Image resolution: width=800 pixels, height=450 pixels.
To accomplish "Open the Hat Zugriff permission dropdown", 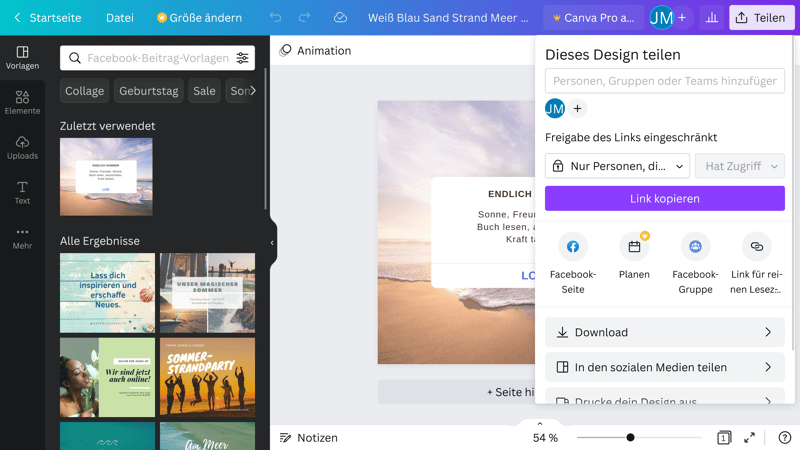I will click(739, 166).
